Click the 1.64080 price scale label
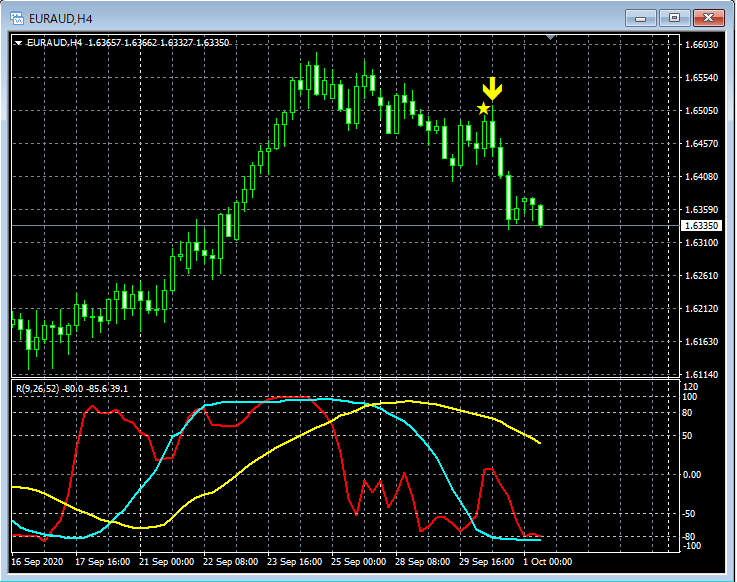Viewport: 737px width, 582px height. click(701, 177)
